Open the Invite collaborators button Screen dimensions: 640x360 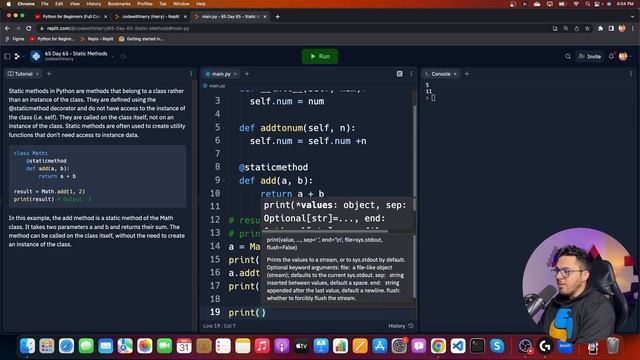click(590, 56)
